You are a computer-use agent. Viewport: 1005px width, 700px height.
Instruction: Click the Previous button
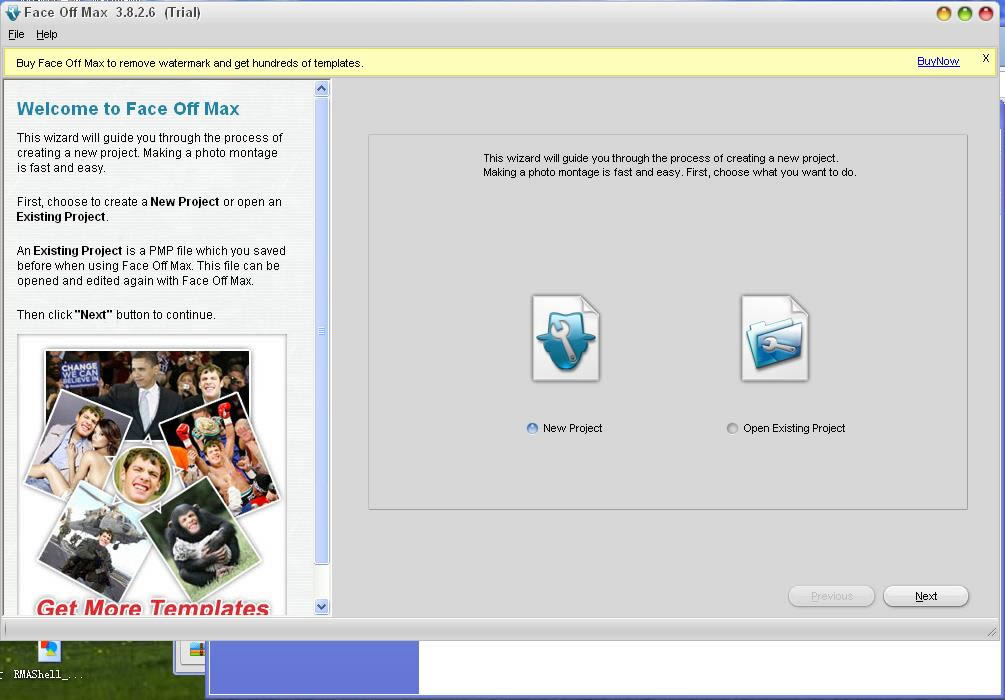click(831, 596)
